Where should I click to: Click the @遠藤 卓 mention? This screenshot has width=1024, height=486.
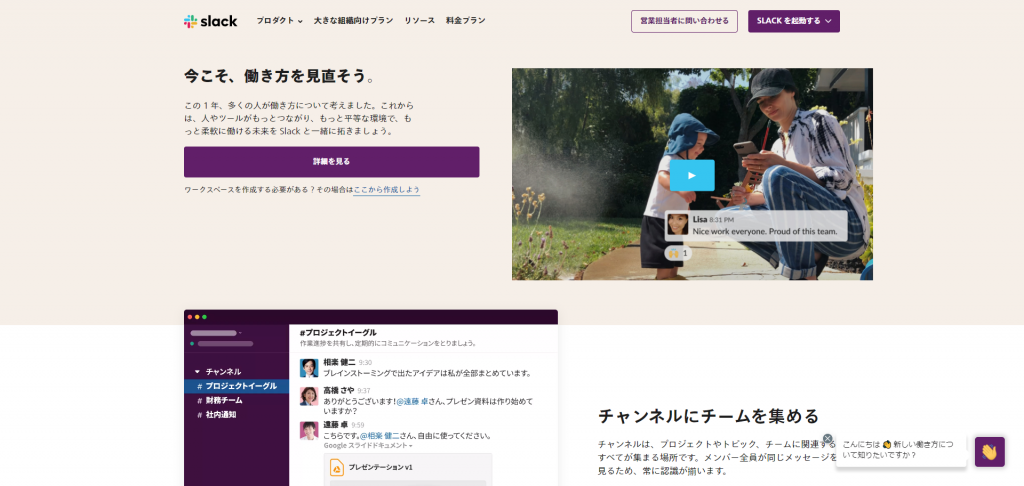tap(413, 402)
